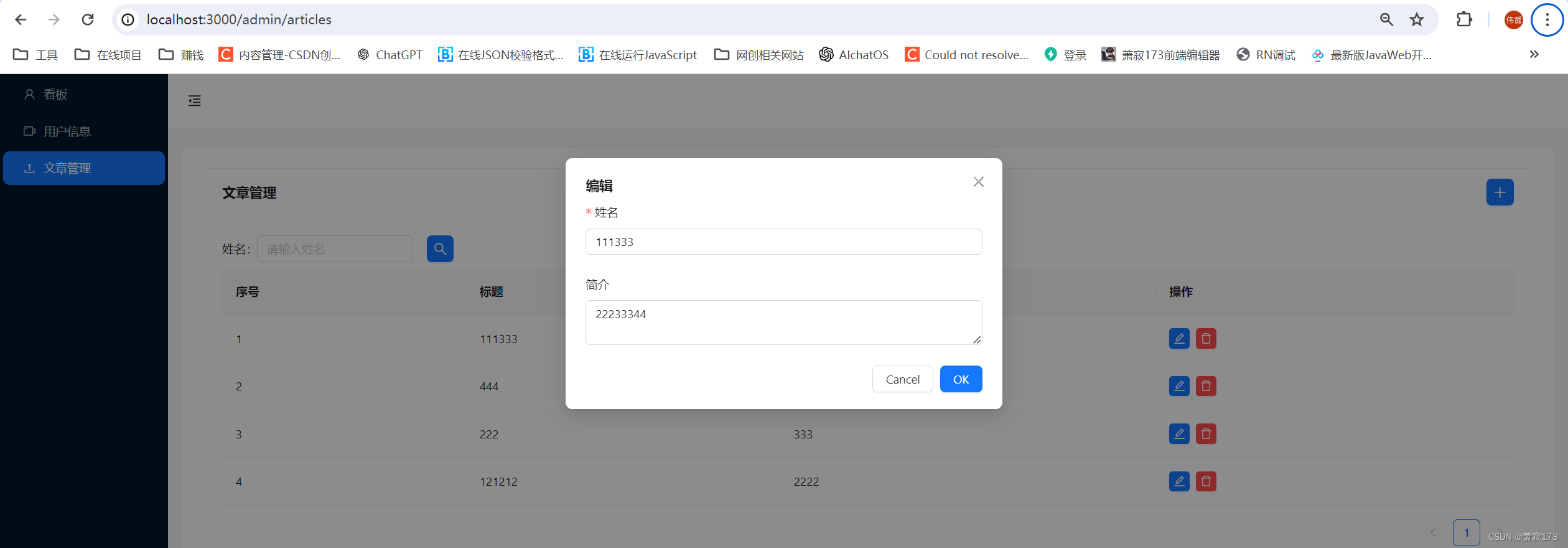Open the 在线运行JavaScript bookmark
The image size is (1568, 548).
[638, 55]
